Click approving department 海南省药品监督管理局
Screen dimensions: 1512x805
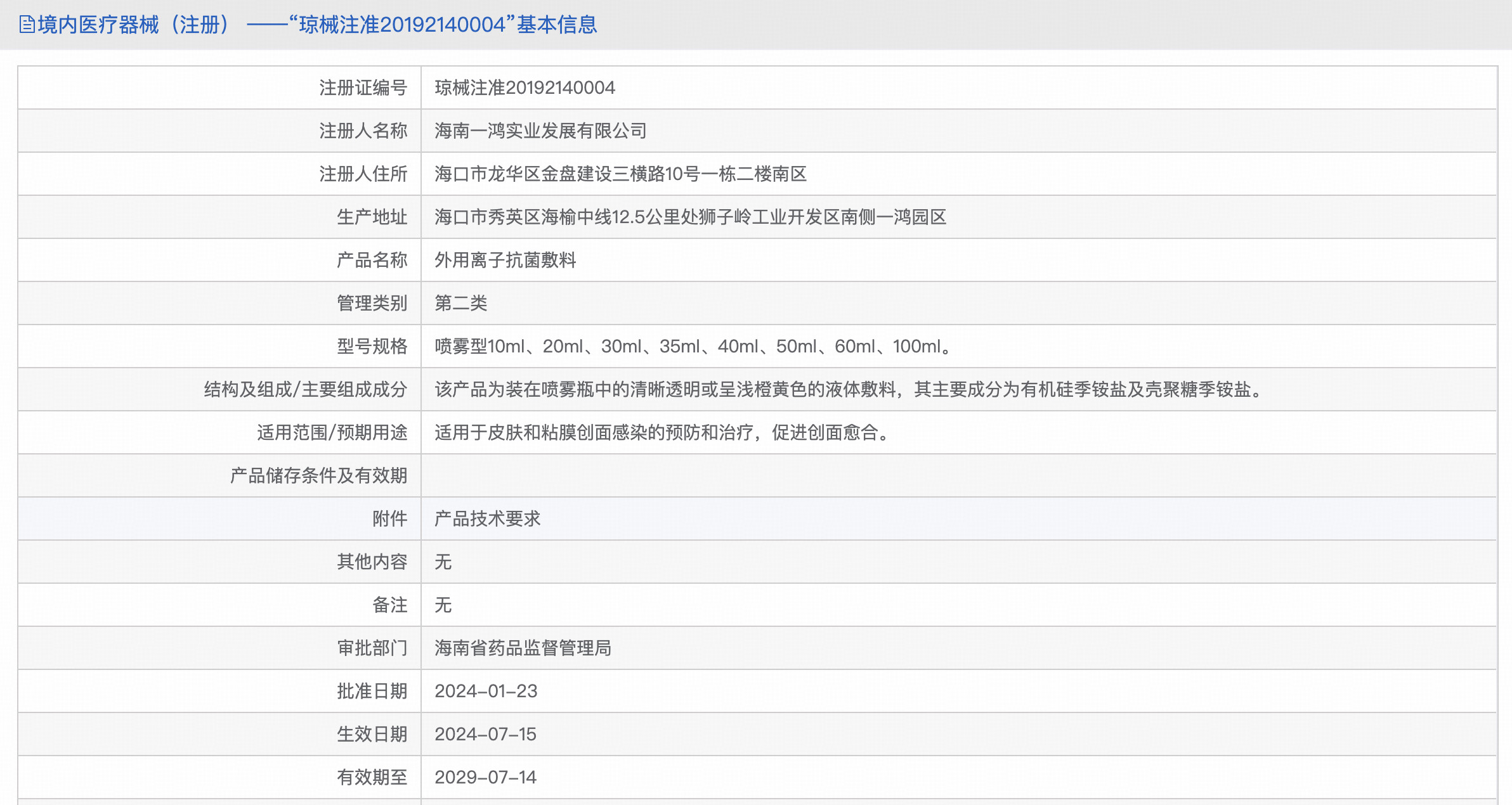click(523, 648)
